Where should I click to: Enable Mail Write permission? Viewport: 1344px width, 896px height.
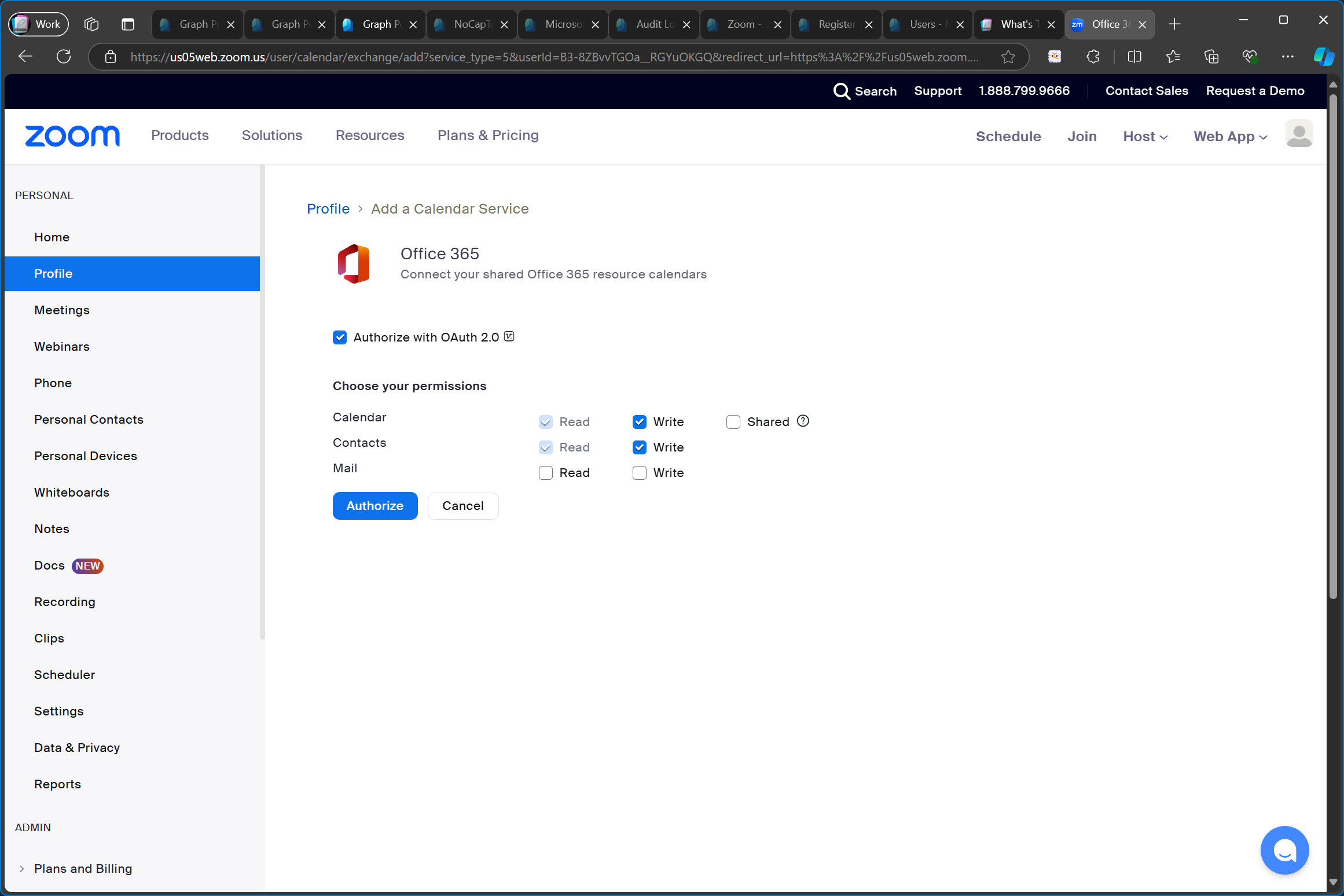(640, 473)
